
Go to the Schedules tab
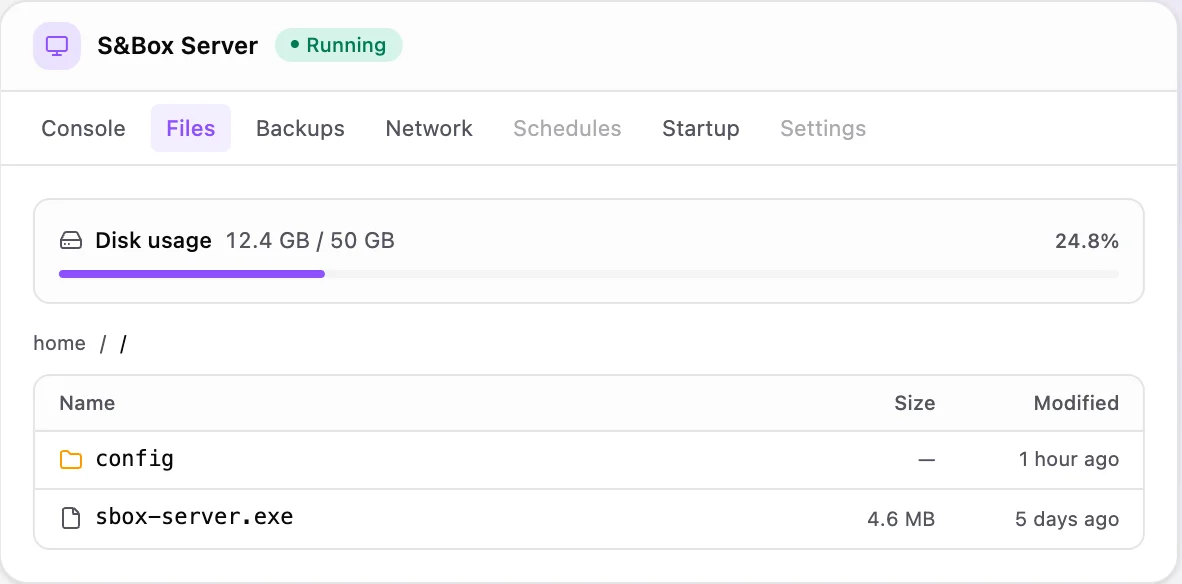tap(567, 128)
